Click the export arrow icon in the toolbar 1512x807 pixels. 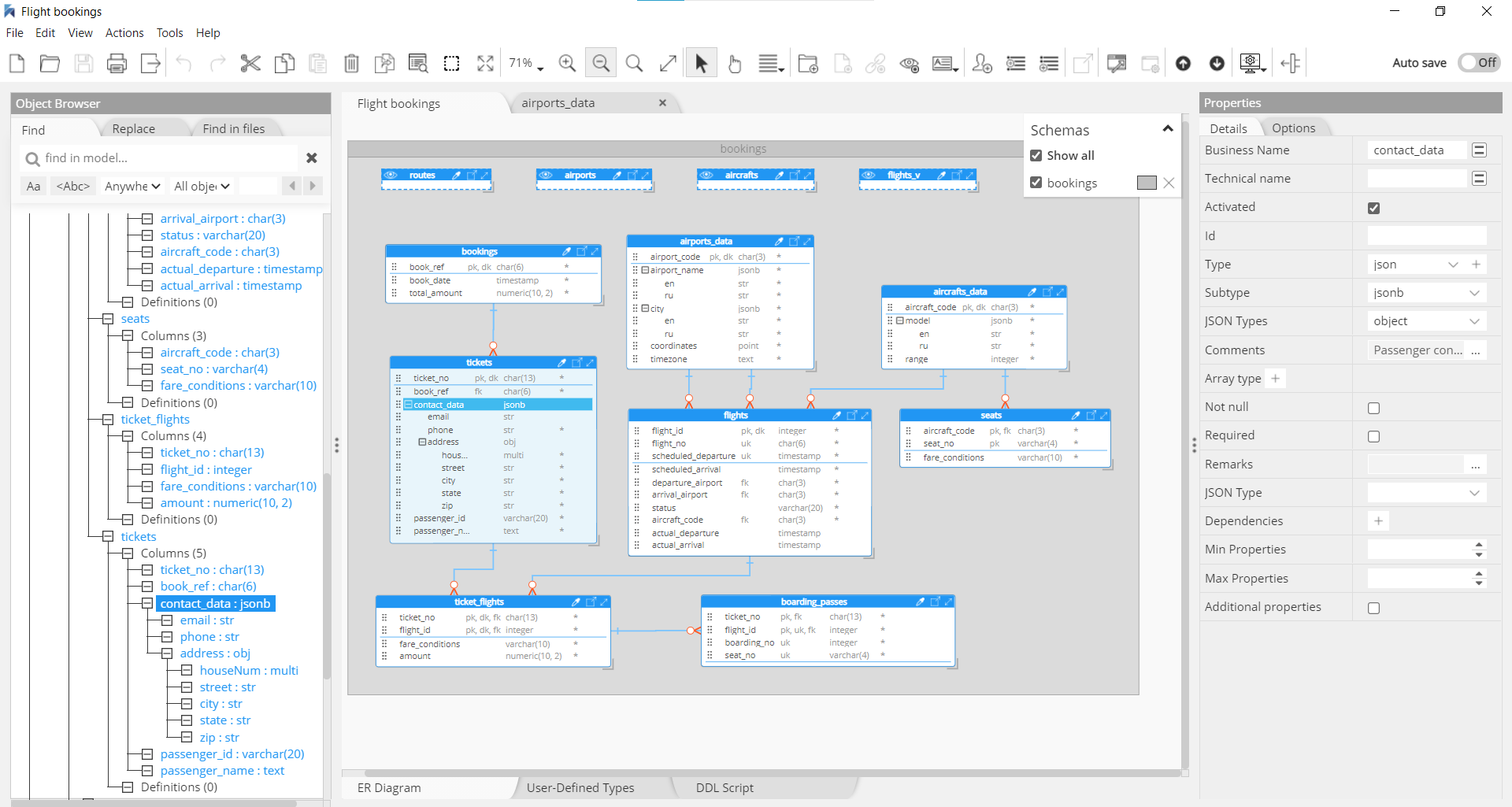coord(150,63)
